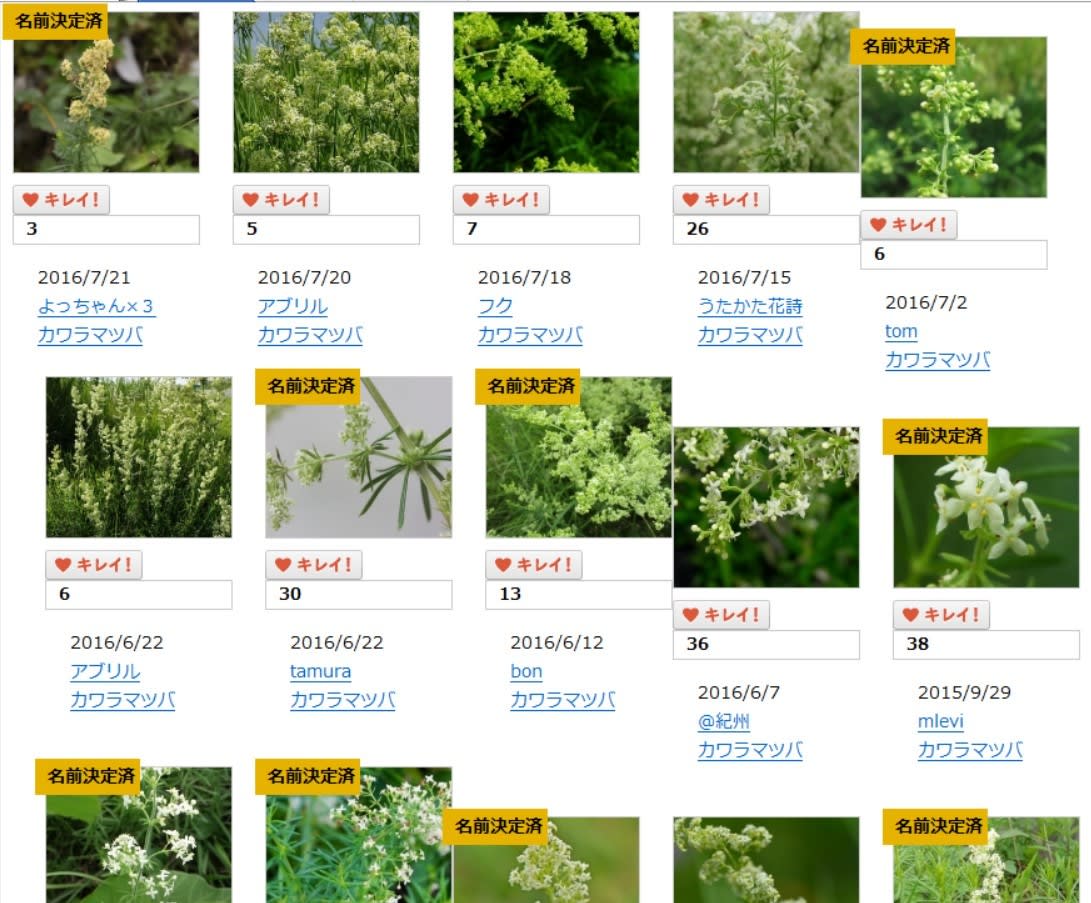Screen dimensions: 1091x903
Task: Open white flower photo by mlevi
Action: (986, 507)
